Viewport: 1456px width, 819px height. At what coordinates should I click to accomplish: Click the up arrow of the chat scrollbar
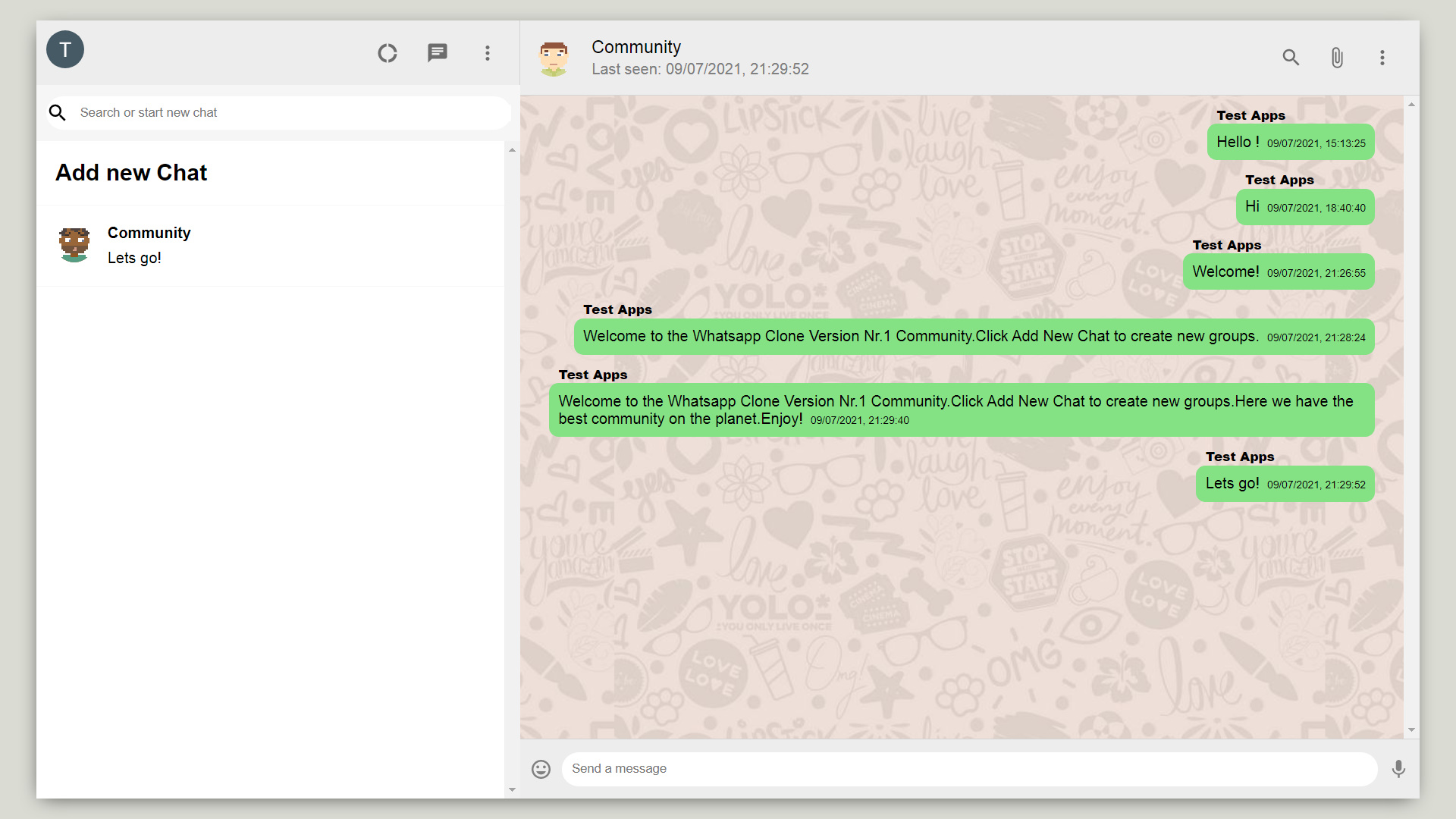1410,105
